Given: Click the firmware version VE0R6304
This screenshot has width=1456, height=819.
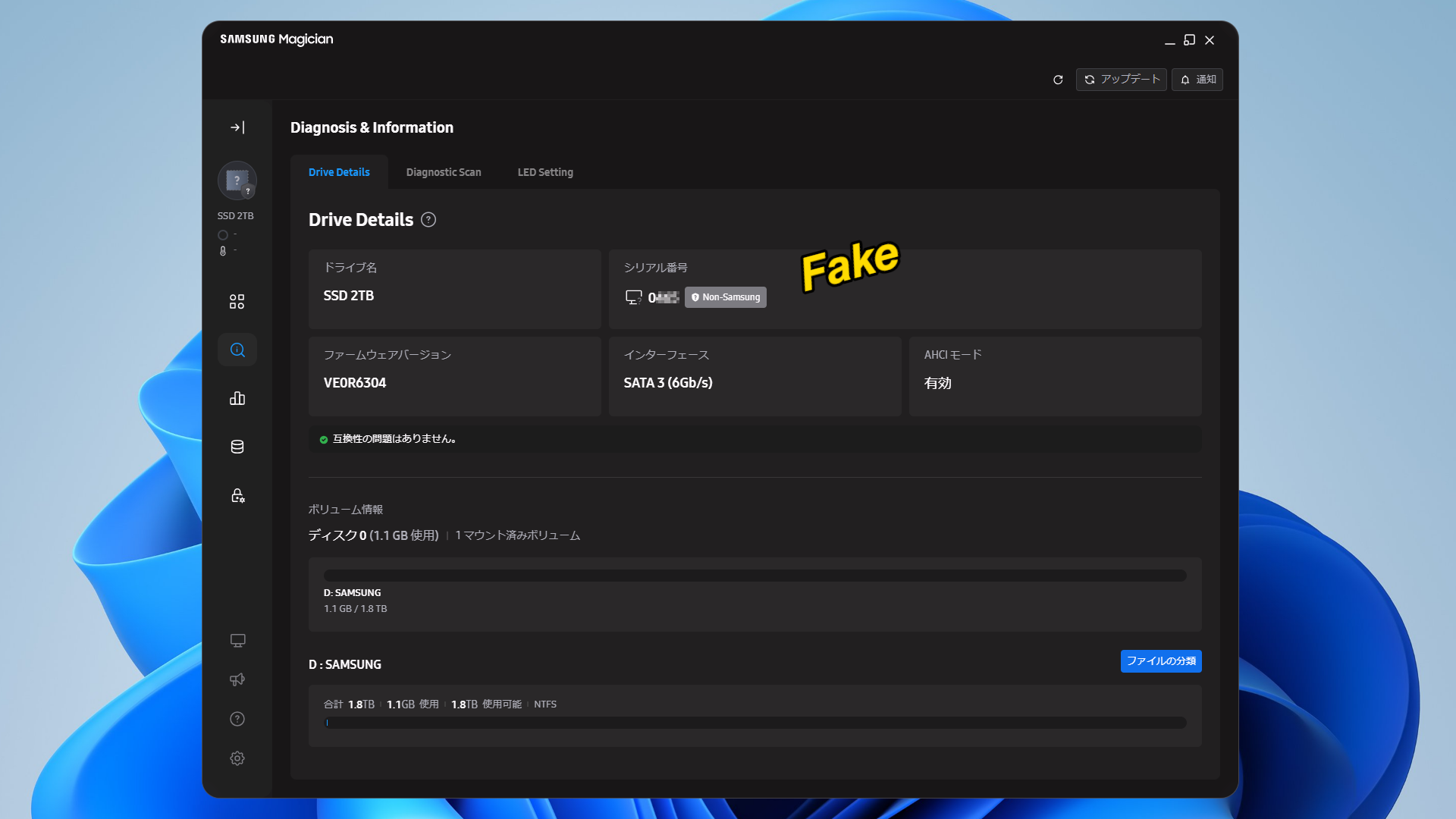Looking at the screenshot, I should (x=355, y=383).
